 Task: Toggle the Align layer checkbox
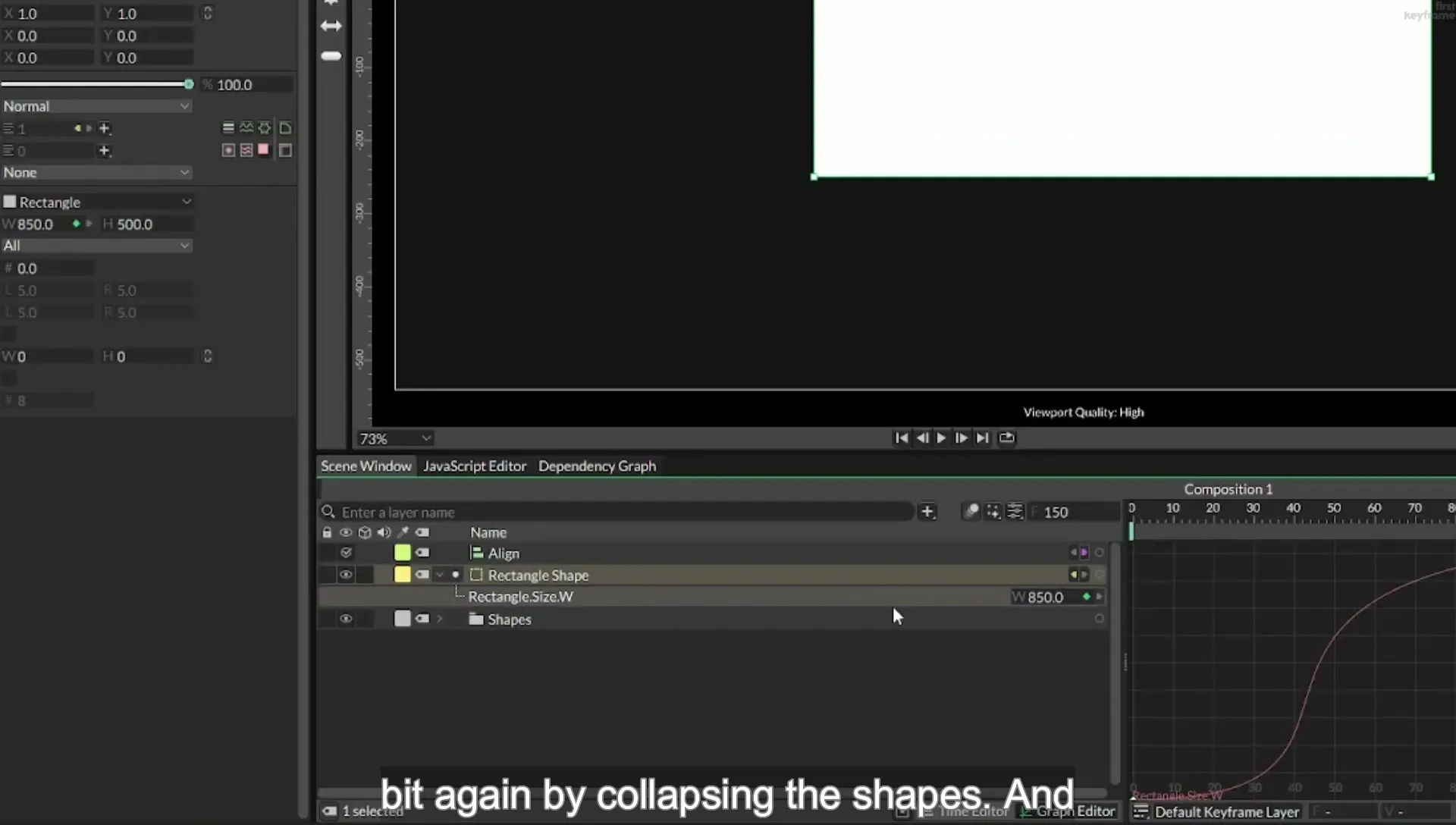(x=346, y=553)
